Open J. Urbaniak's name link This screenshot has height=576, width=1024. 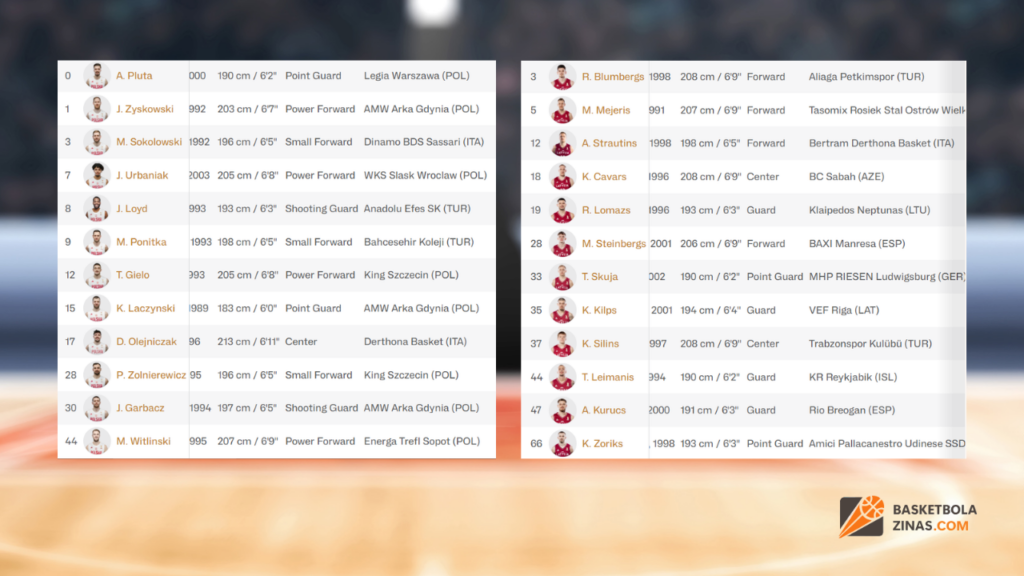pos(142,175)
